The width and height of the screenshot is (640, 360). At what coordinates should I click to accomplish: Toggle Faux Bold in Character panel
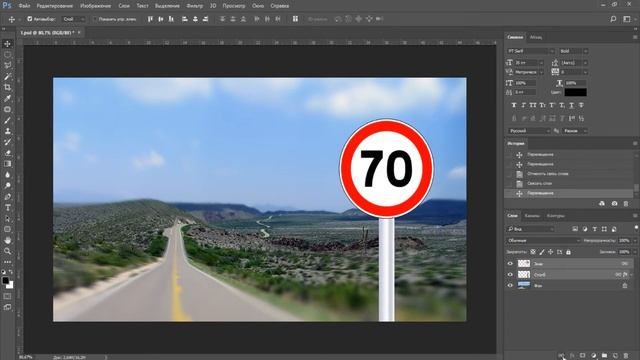(x=513, y=105)
